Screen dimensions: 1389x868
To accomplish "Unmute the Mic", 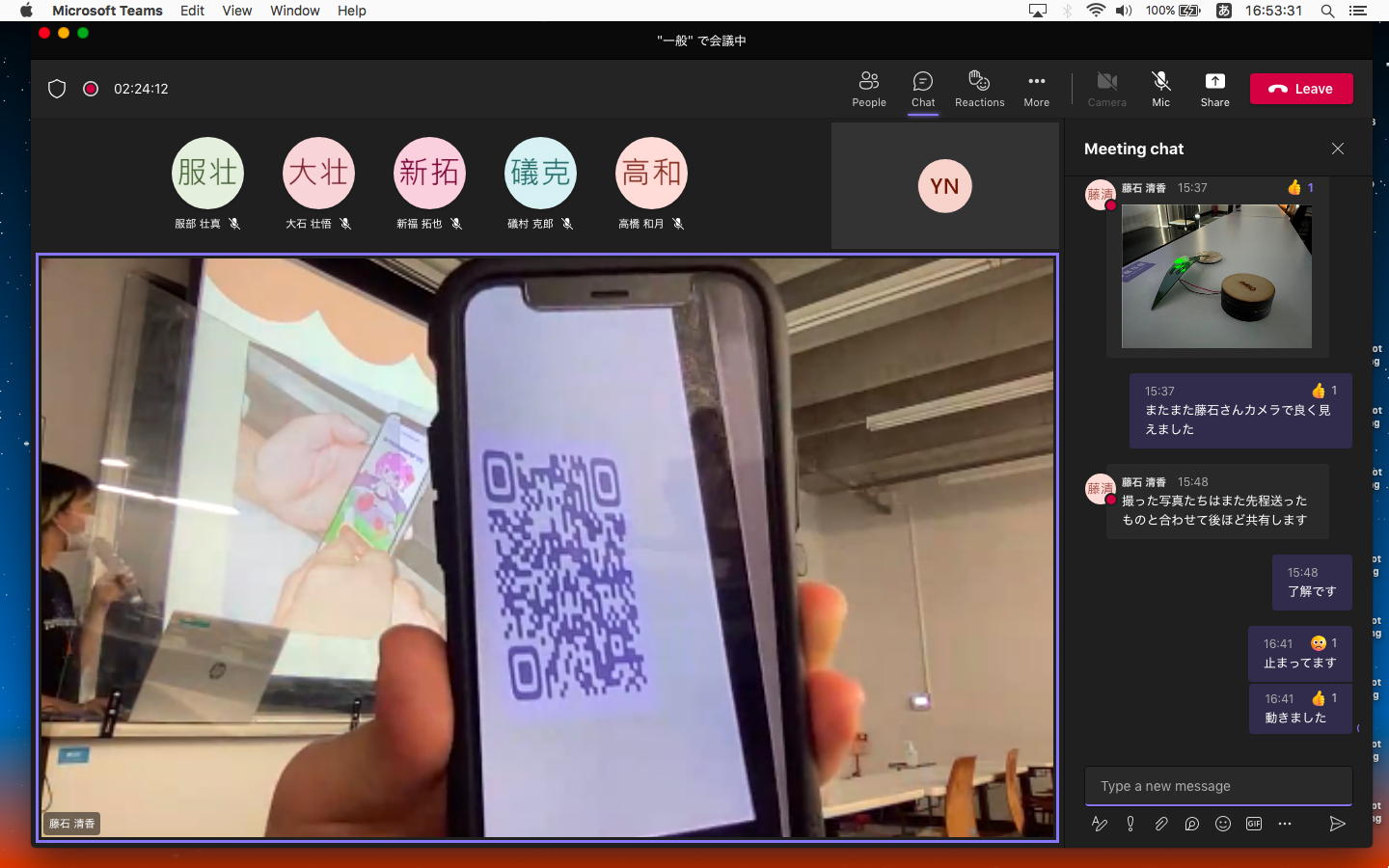I will [1160, 89].
